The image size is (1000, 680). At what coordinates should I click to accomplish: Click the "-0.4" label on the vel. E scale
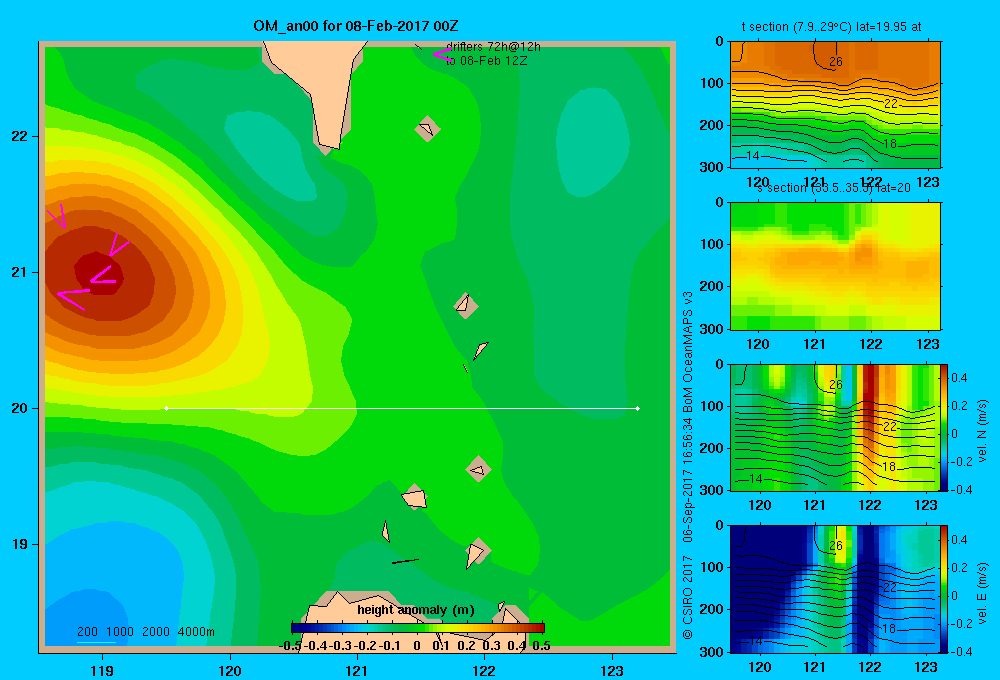[x=961, y=651]
